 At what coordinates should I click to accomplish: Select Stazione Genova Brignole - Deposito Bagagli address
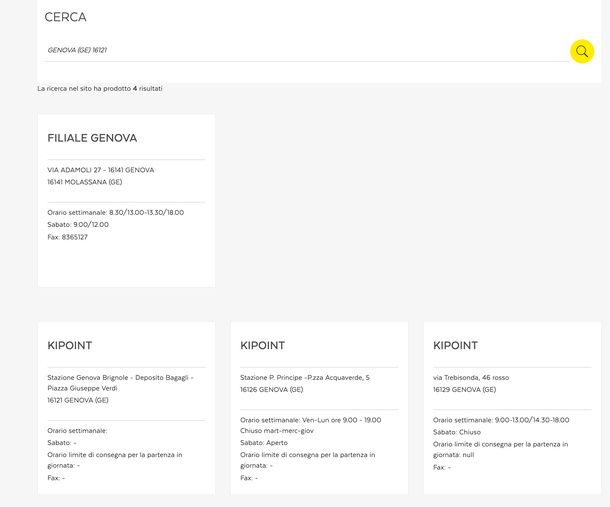point(121,383)
